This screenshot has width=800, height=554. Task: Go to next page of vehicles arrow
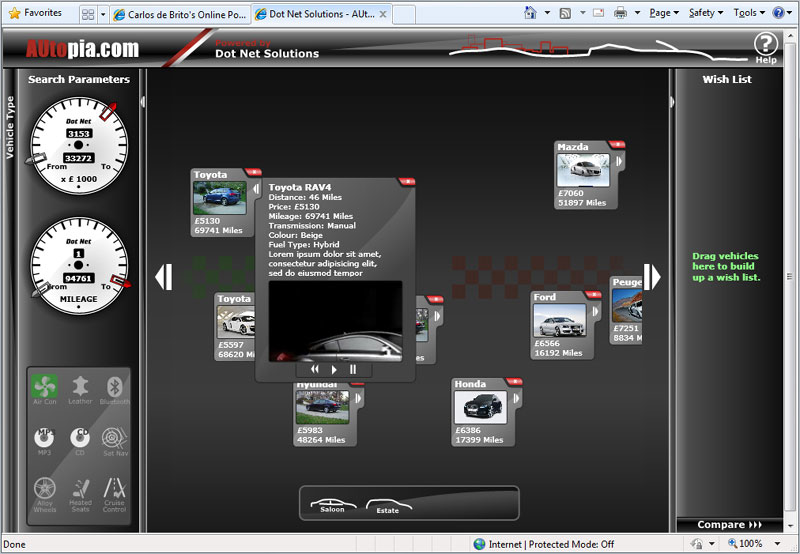pyautogui.click(x=652, y=277)
